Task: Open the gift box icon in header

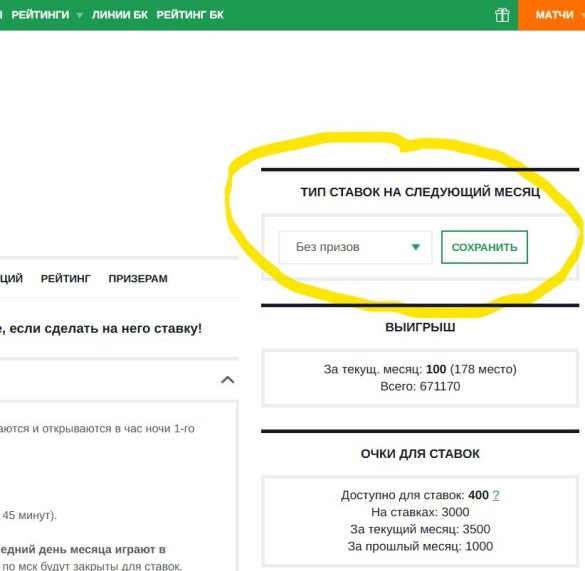Action: [x=502, y=15]
